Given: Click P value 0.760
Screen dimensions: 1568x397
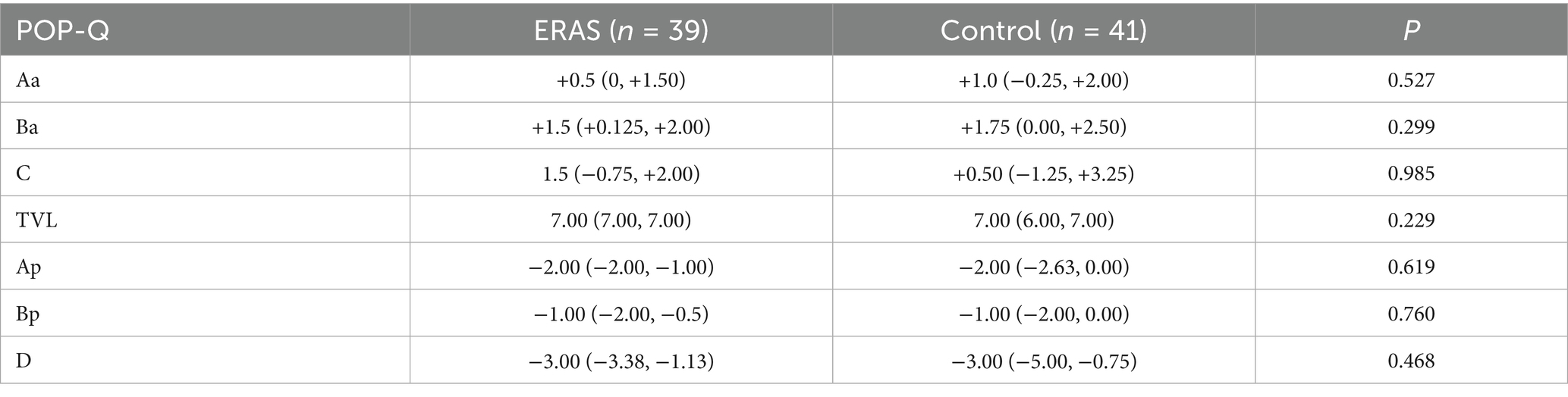Looking at the screenshot, I should 1412,314.
